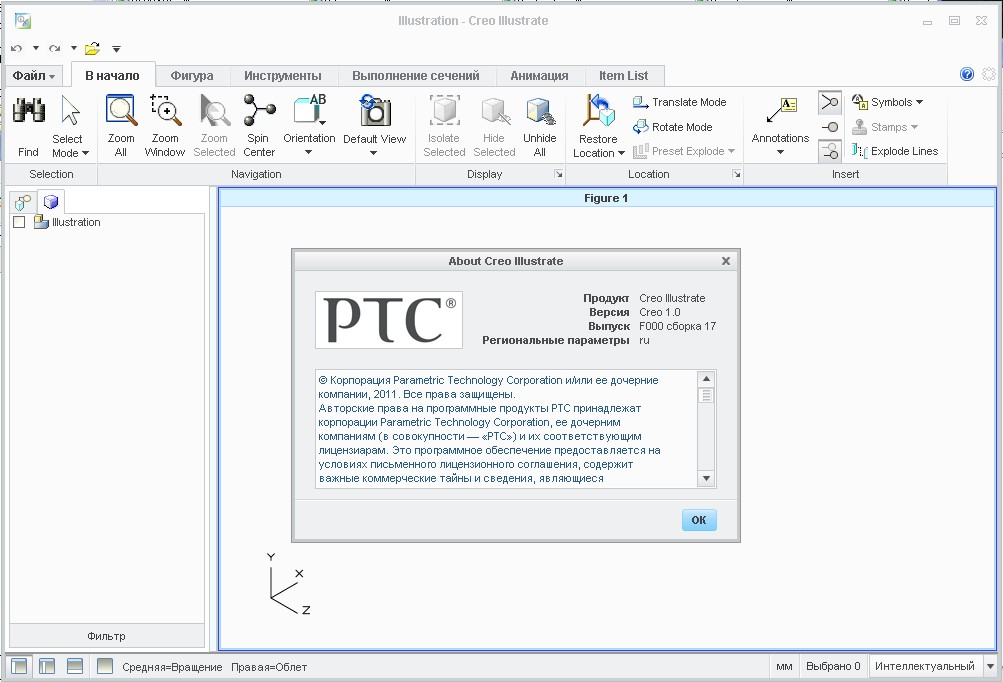Click the open folder icon in quick access toolbar
The width and height of the screenshot is (1003, 682).
[x=92, y=49]
